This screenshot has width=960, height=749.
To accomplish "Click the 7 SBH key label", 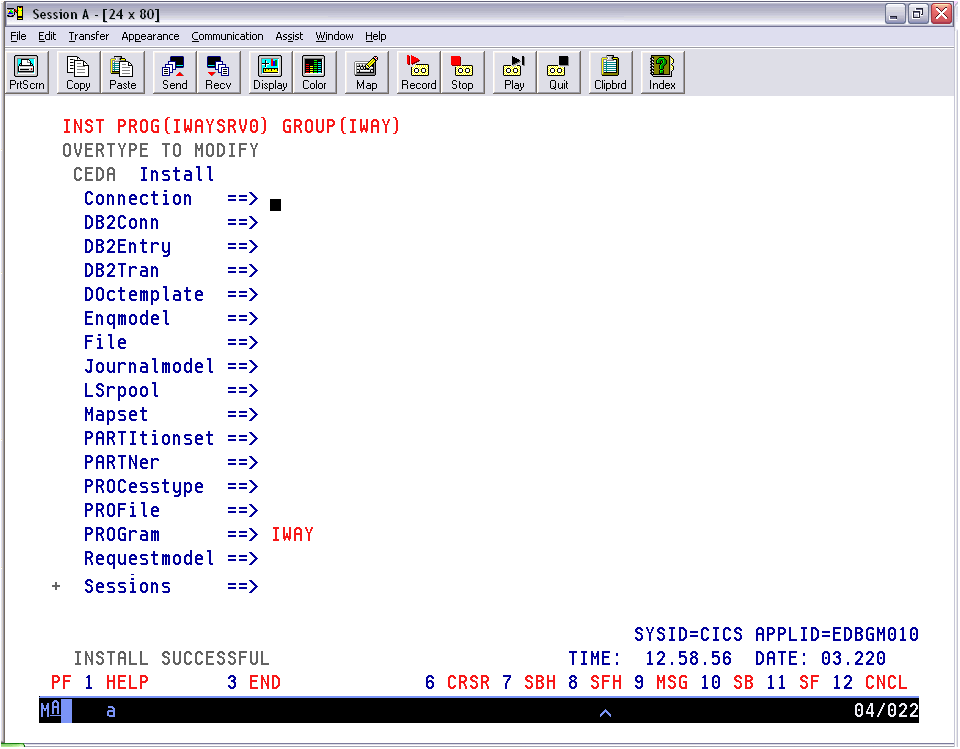I will 529,683.
